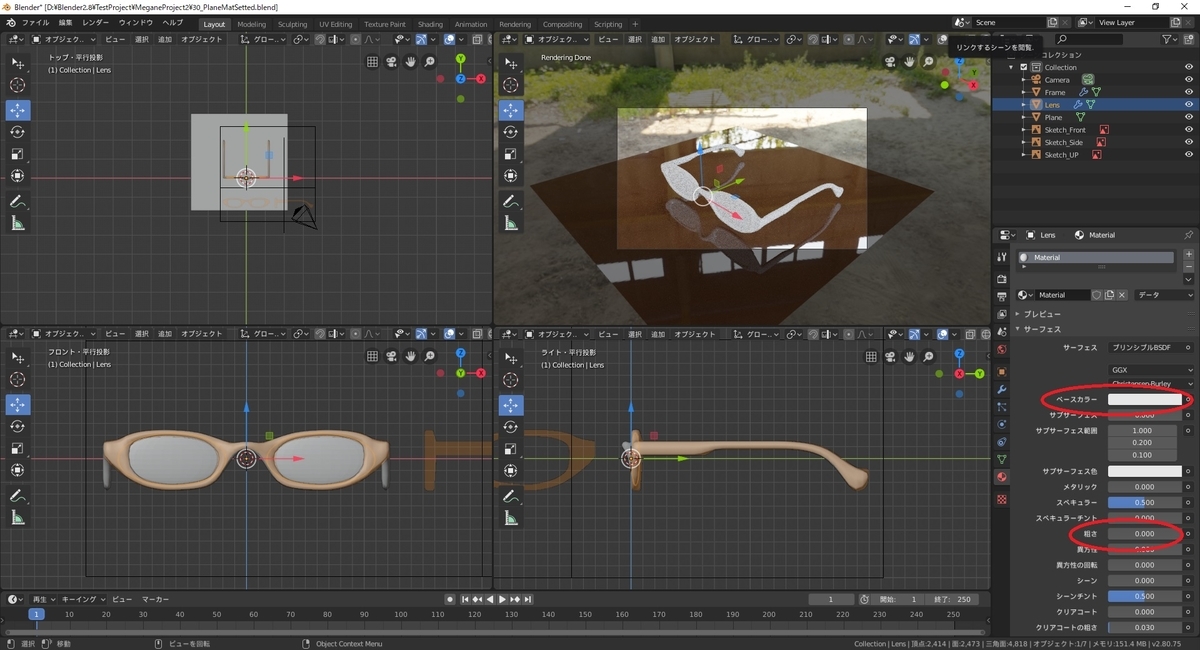
Task: Click the 終了 250 end frame field
Action: [952, 599]
